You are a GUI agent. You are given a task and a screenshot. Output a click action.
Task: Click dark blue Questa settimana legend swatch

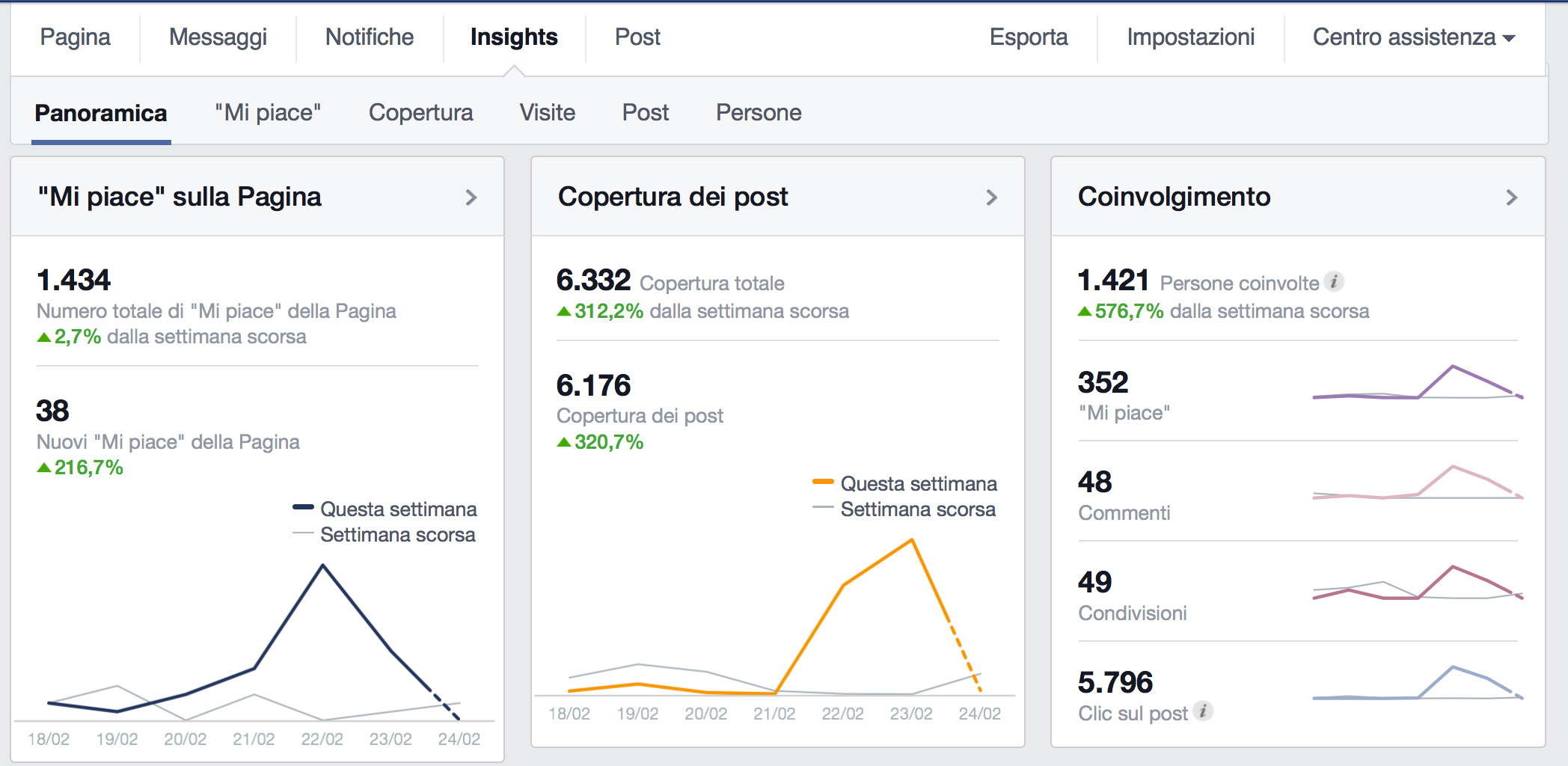pyautogui.click(x=303, y=507)
